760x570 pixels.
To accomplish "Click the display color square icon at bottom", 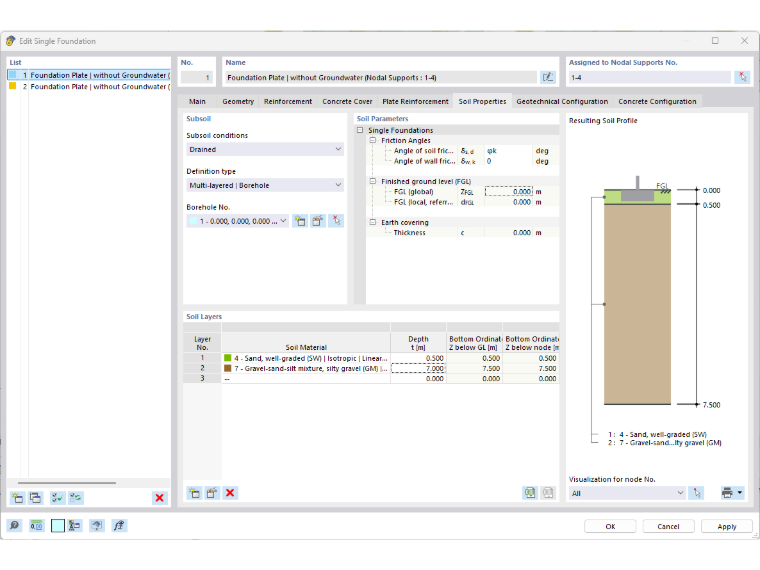I will (x=58, y=525).
